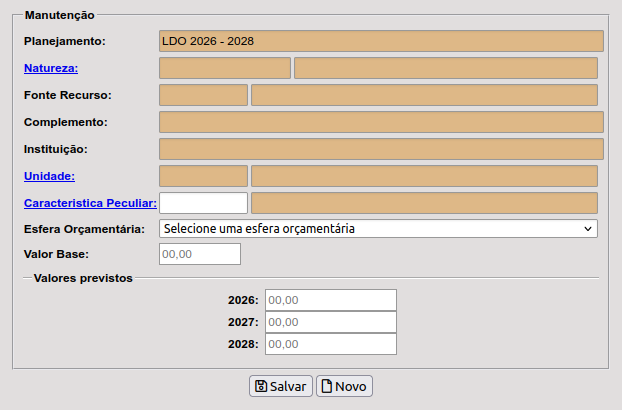Focus the 2028 predicted value field
The image size is (622, 410).
tap(330, 344)
